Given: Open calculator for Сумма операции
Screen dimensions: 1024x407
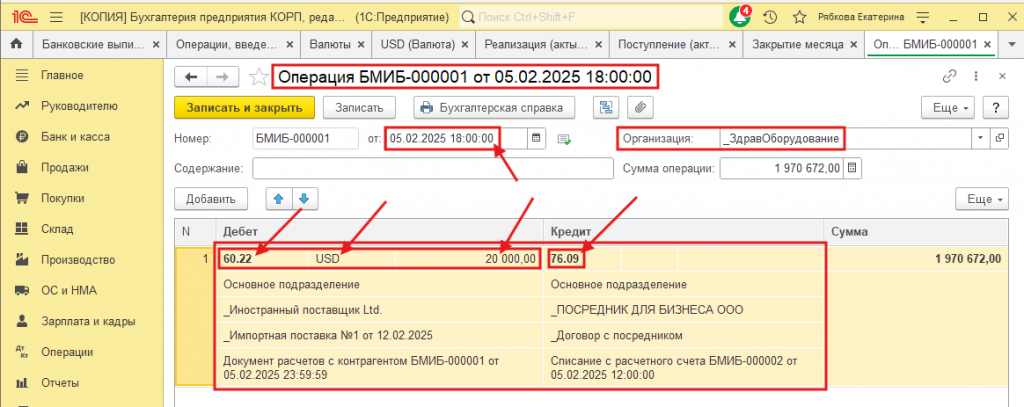Looking at the screenshot, I should (x=852, y=169).
